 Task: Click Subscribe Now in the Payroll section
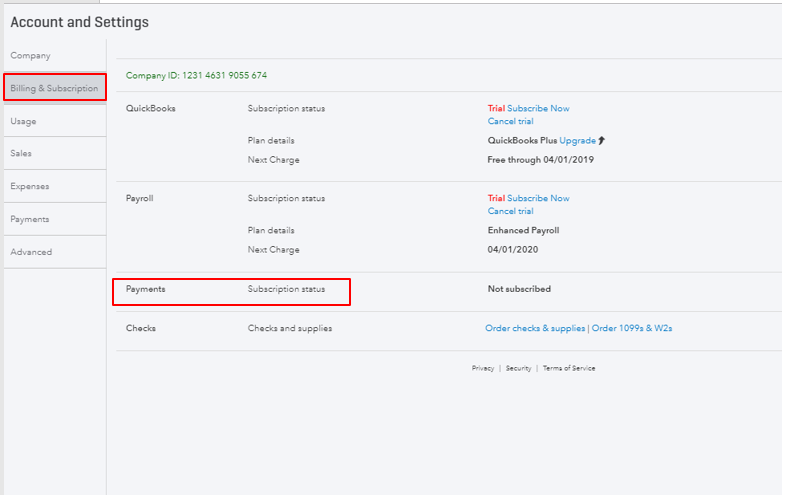pyautogui.click(x=538, y=198)
